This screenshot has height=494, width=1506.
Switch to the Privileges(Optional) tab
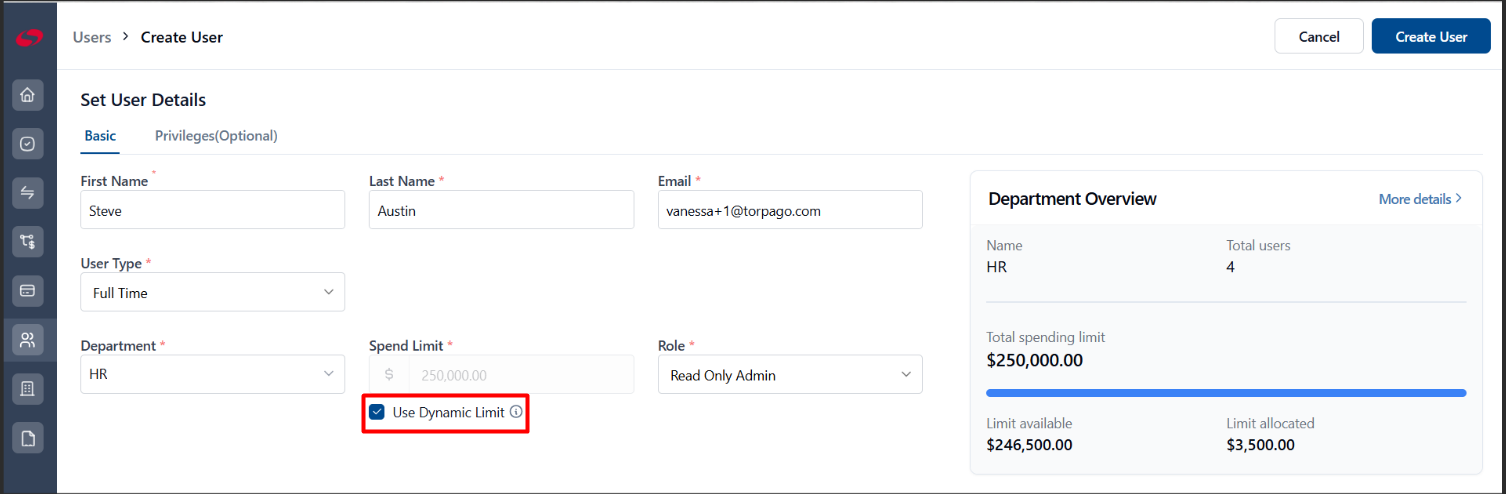coord(216,136)
